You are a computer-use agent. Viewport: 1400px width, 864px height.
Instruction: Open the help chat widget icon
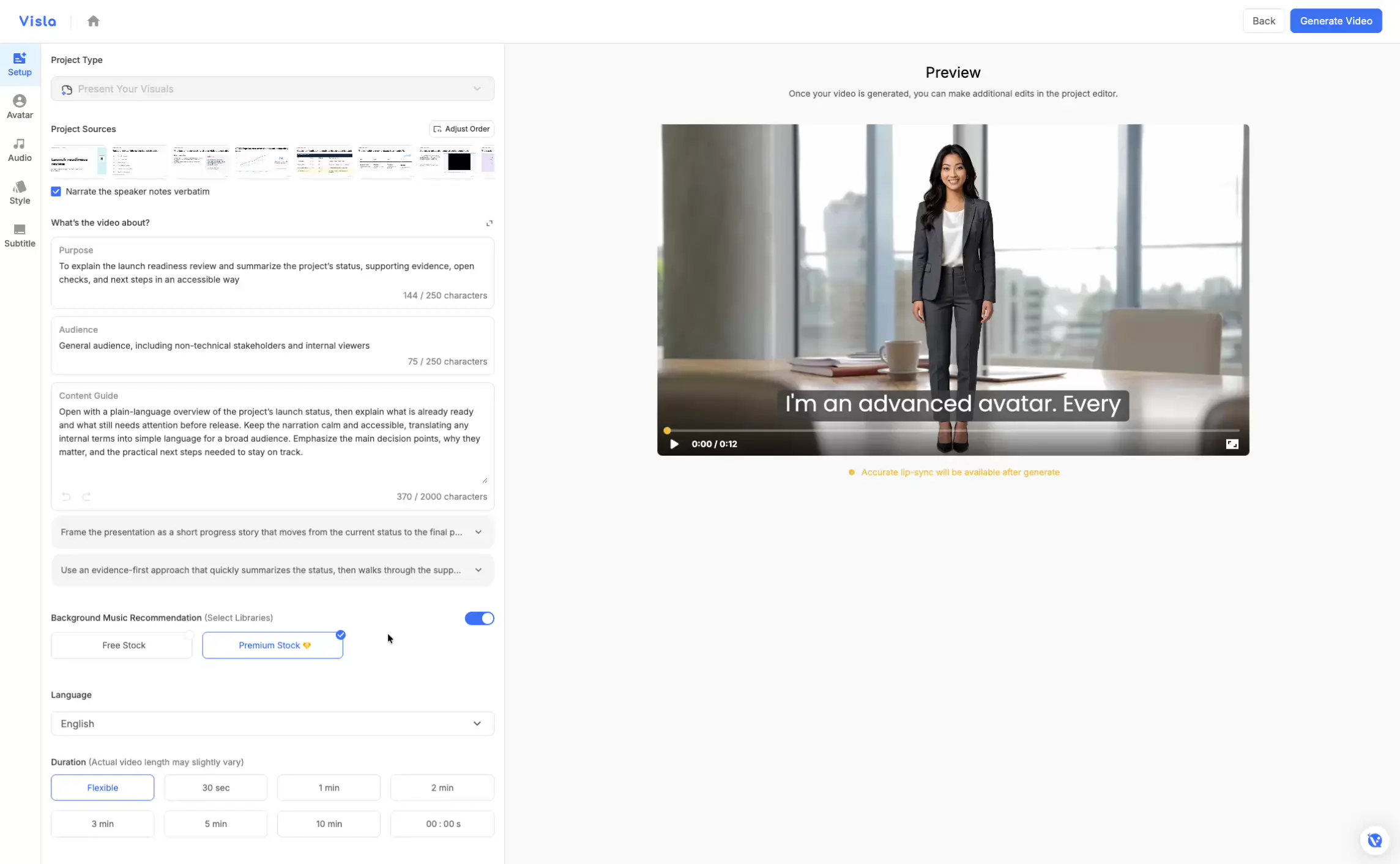pos(1375,840)
